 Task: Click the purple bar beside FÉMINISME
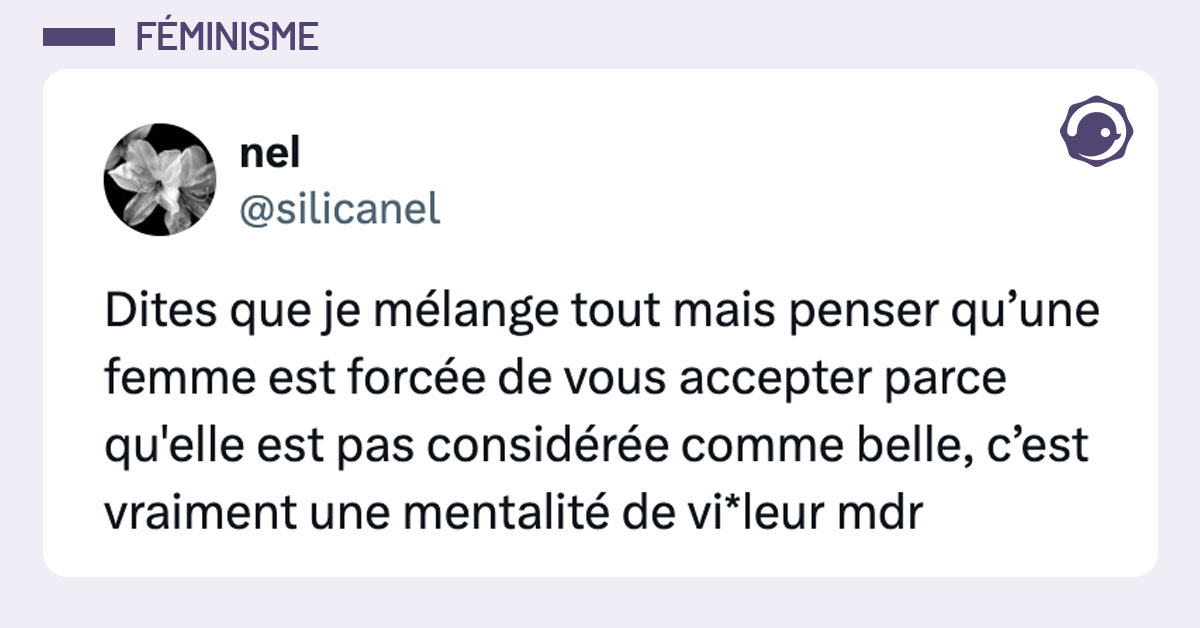click(x=80, y=37)
